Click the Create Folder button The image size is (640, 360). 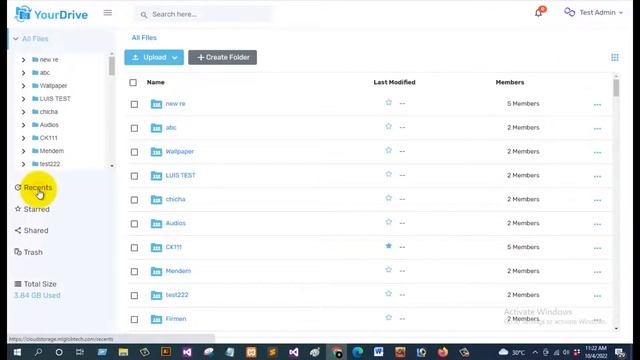(222, 58)
